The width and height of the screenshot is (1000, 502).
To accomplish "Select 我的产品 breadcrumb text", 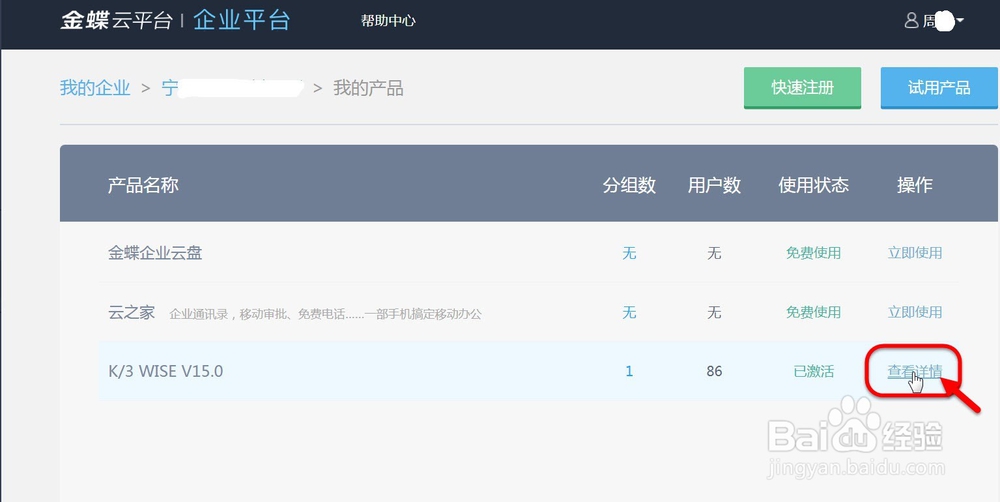I will 368,88.
